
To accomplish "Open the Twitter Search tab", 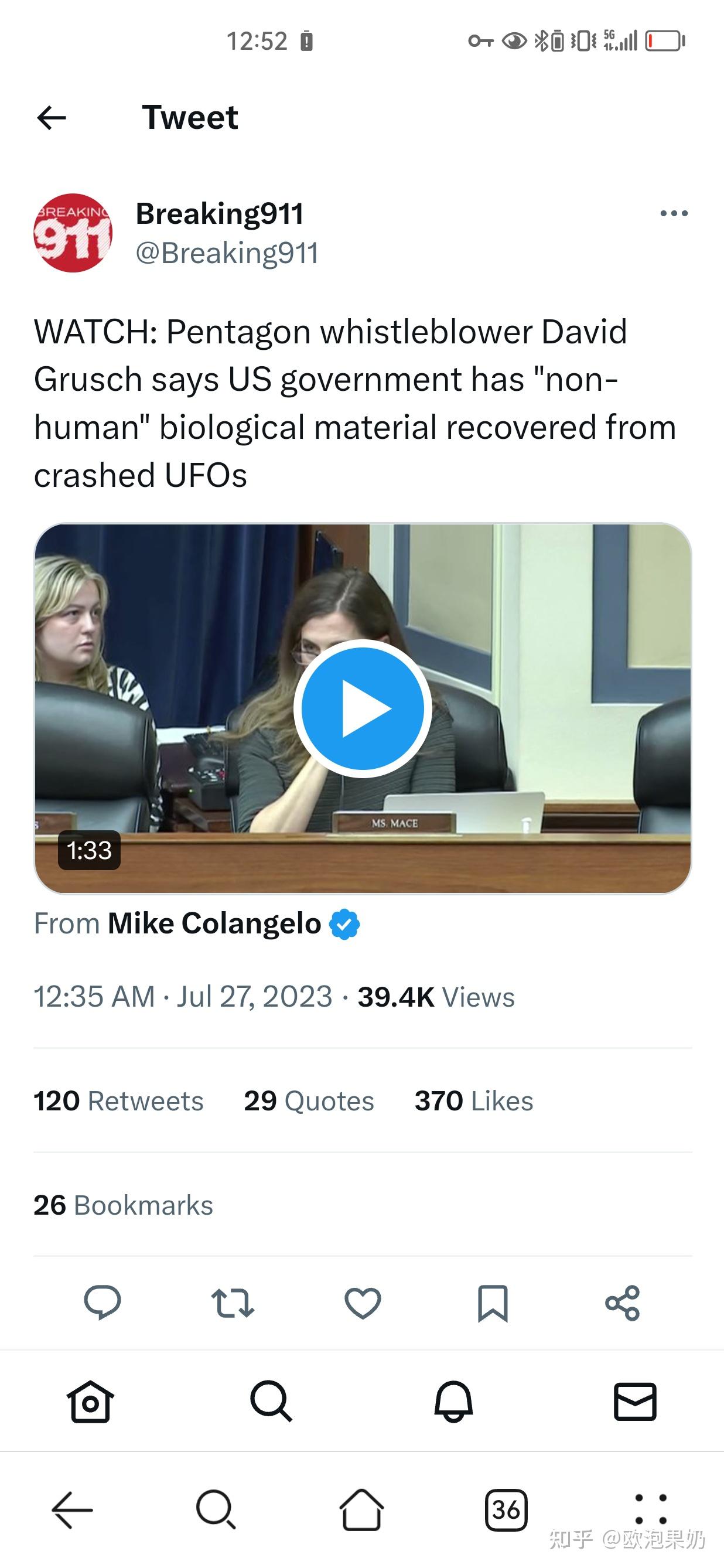I will (271, 1401).
